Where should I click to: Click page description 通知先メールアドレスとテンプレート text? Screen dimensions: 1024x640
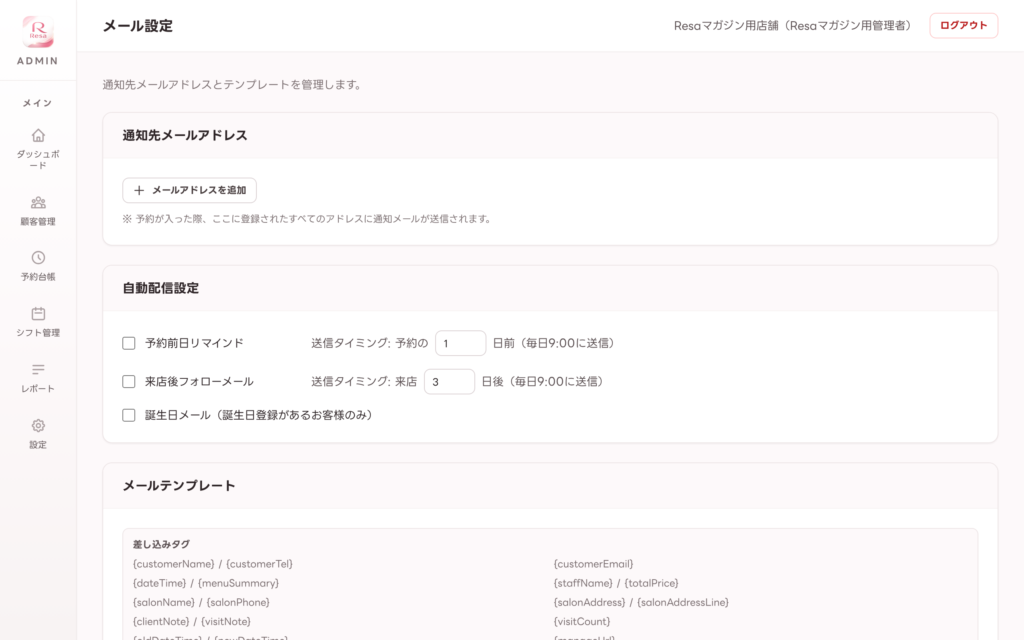(232, 85)
